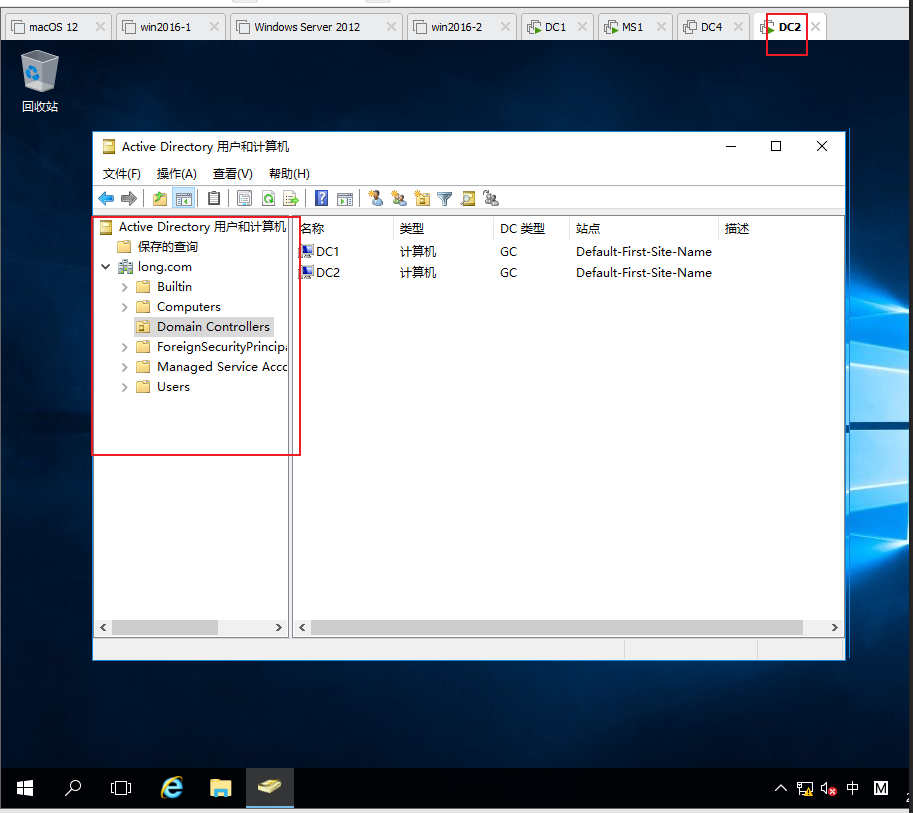Create a new organizational unit with the toolbar icon
Image resolution: width=913 pixels, height=813 pixels.
click(x=422, y=199)
